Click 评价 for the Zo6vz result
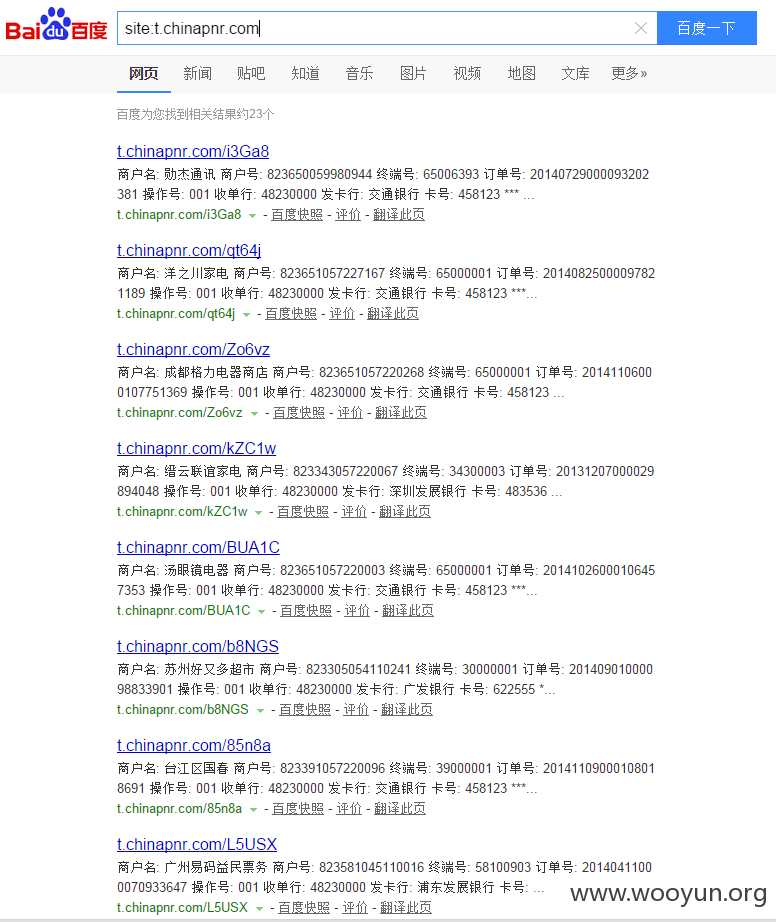Viewport: 776px width, 922px height. click(350, 413)
